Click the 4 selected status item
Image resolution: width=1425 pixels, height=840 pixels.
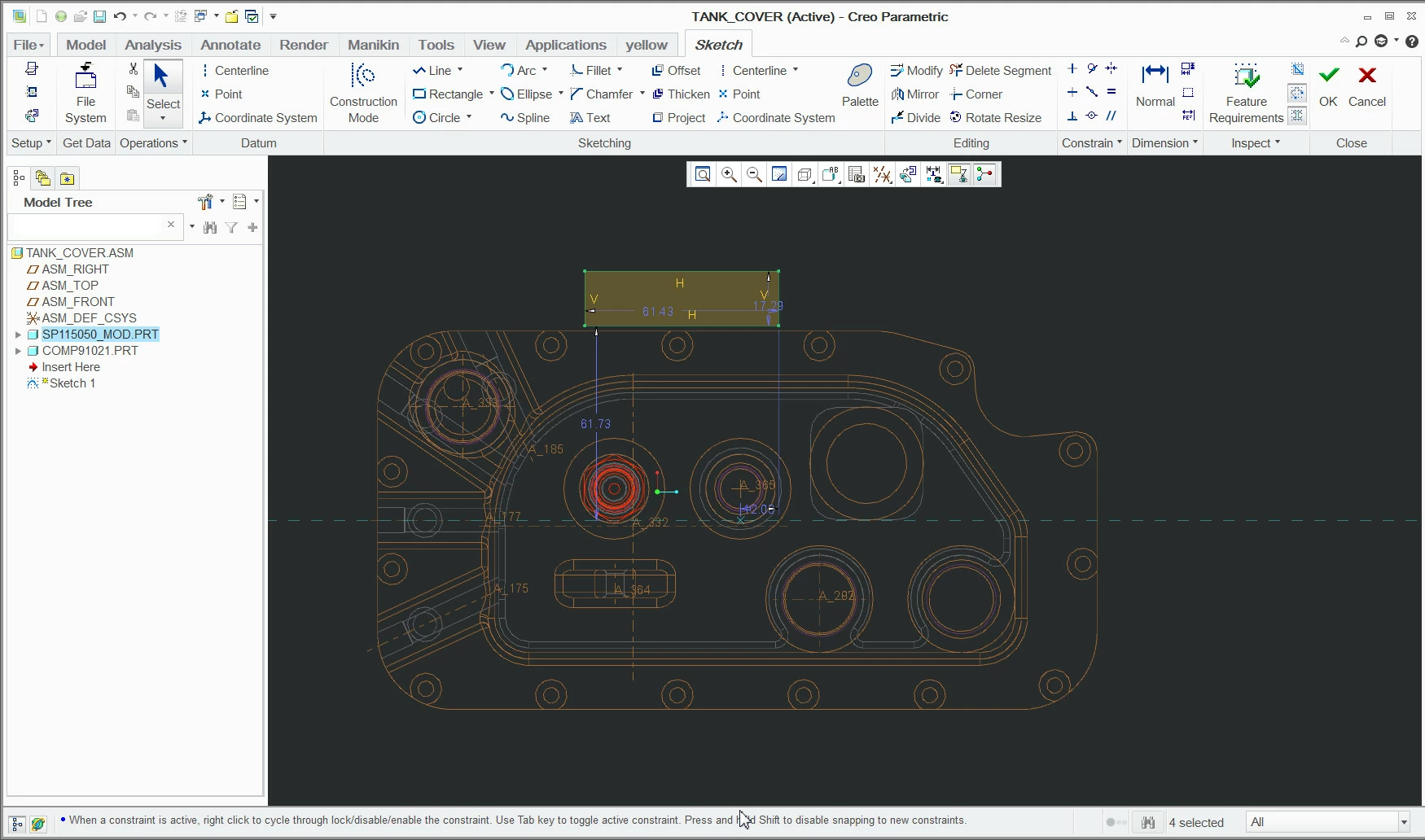[x=1196, y=823]
